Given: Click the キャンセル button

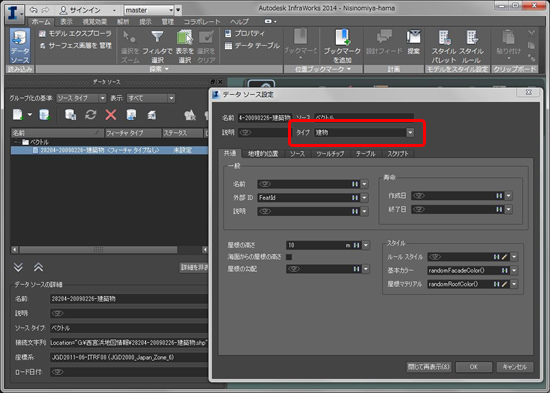Looking at the screenshot, I should click(x=515, y=367).
